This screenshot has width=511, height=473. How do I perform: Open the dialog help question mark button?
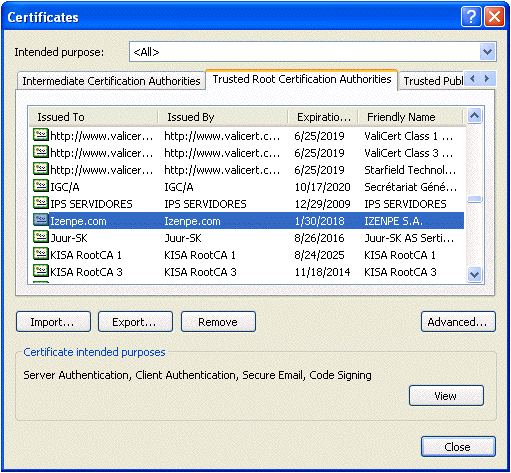tap(471, 16)
